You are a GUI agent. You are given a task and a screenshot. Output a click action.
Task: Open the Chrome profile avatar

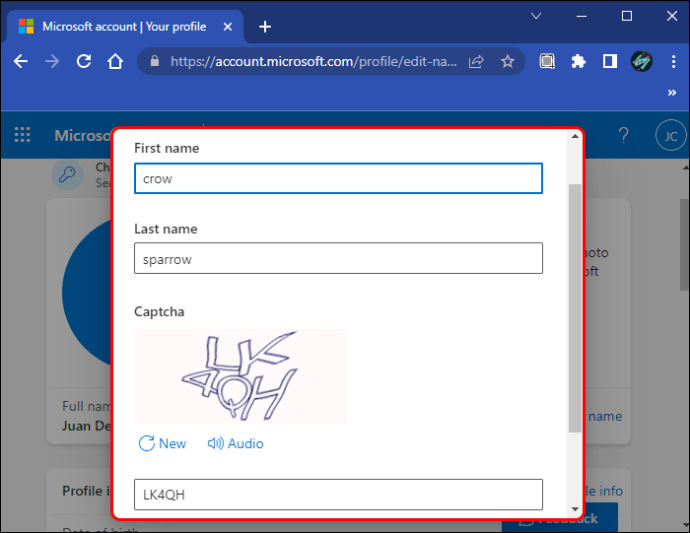pos(642,61)
